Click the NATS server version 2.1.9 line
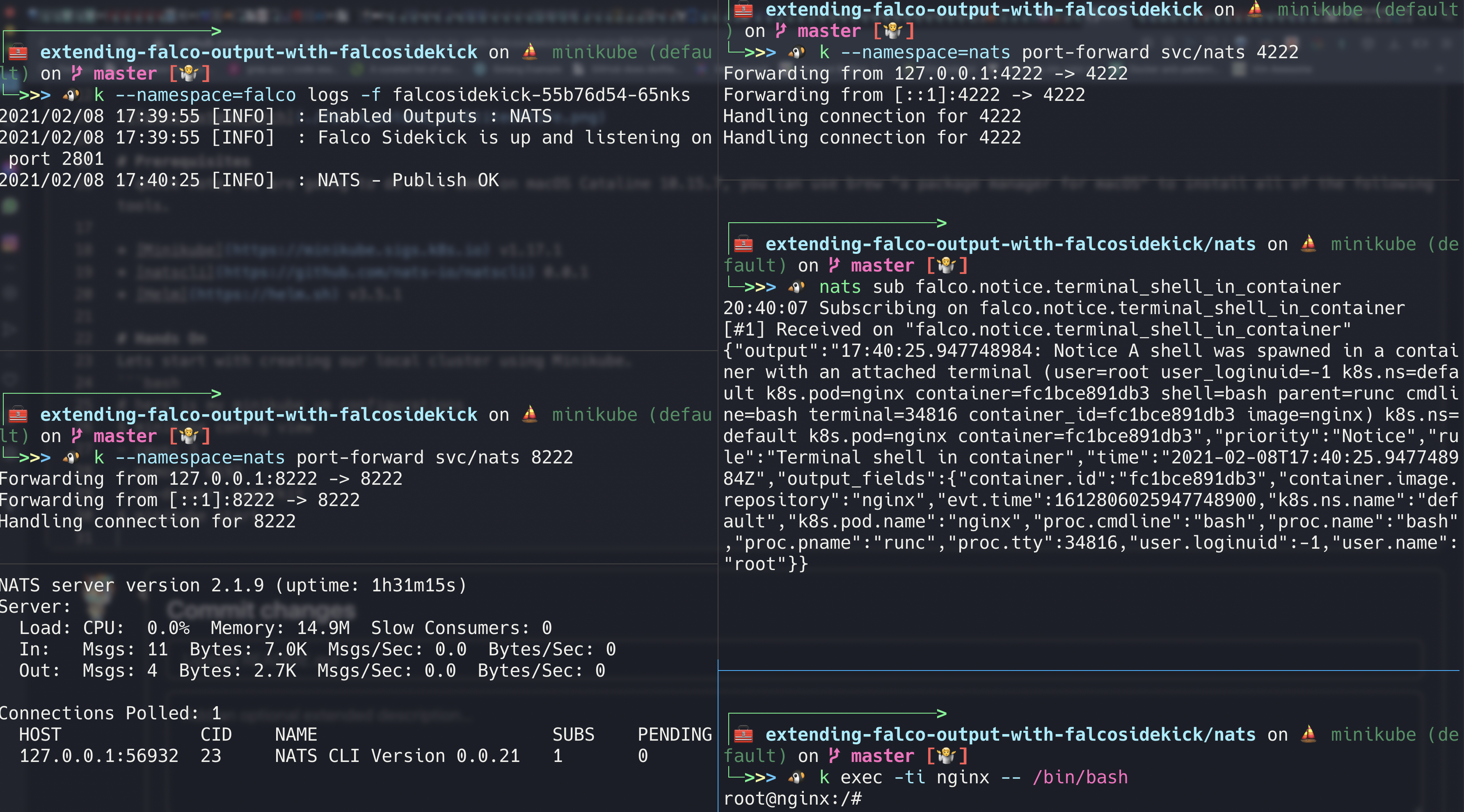The image size is (1464, 812). click(233, 586)
